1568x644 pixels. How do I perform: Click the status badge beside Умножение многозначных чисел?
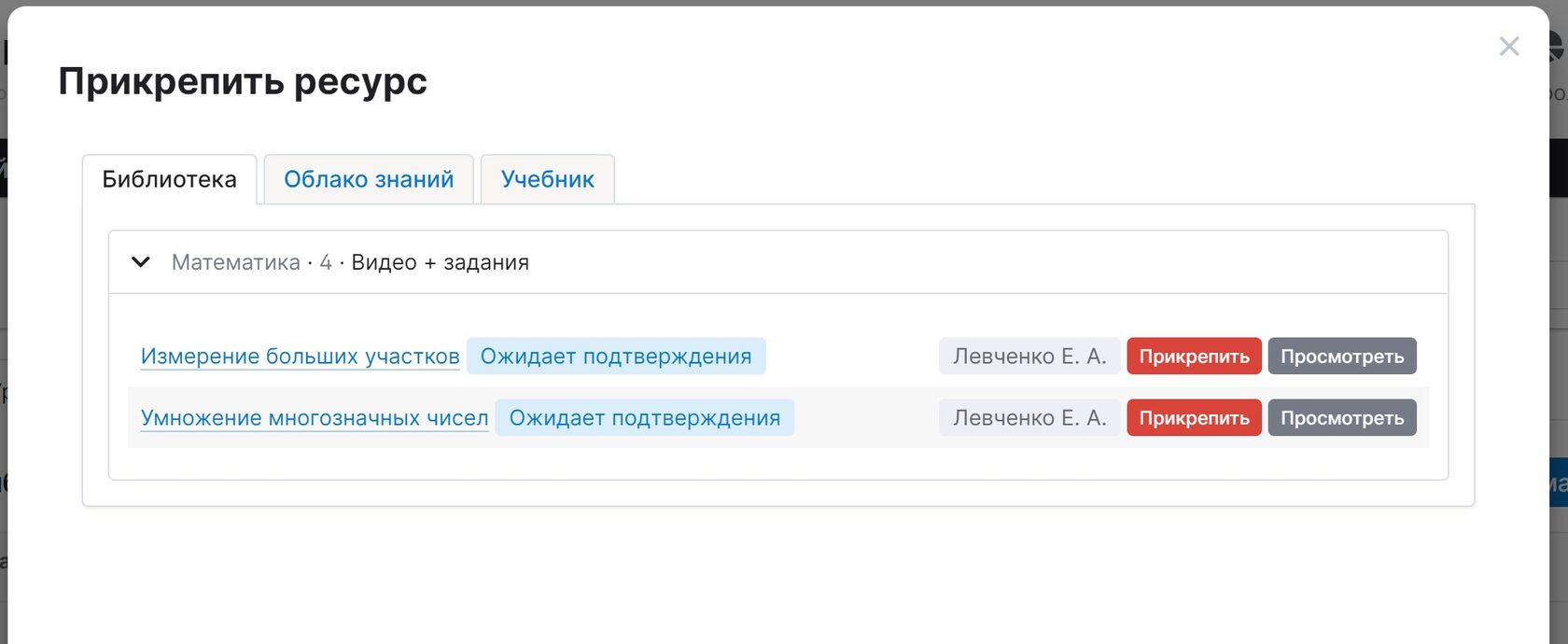click(x=644, y=418)
